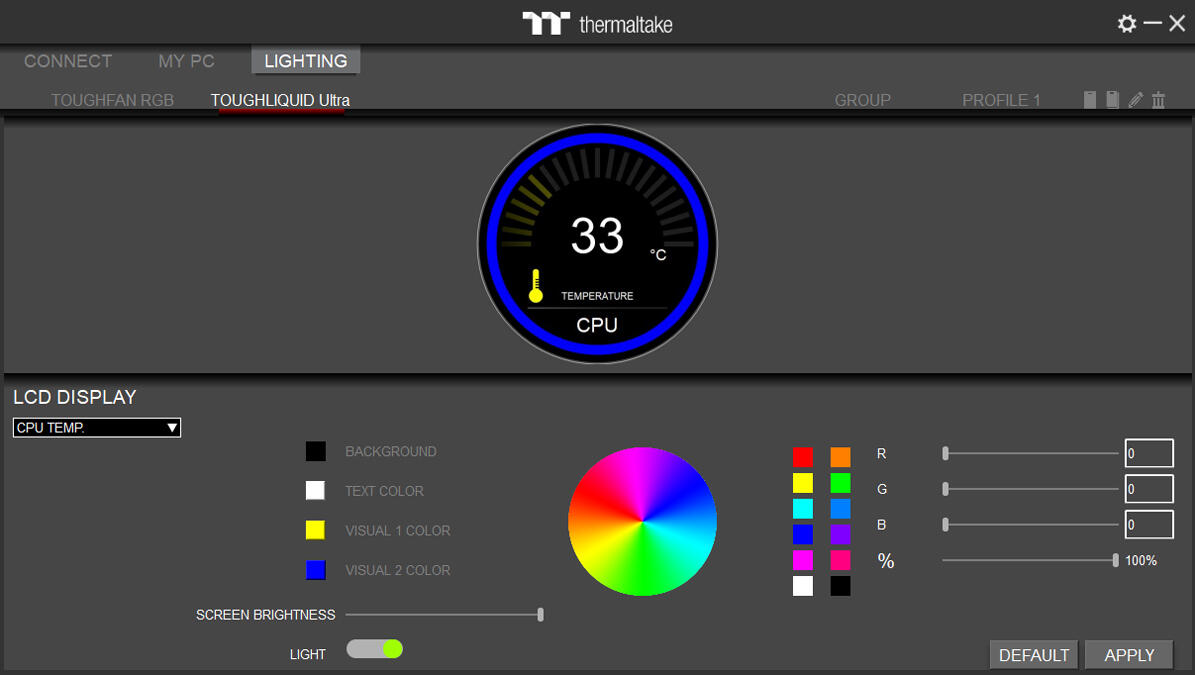Image resolution: width=1195 pixels, height=675 pixels.
Task: Click the BACKGROUND label text
Action: click(391, 452)
